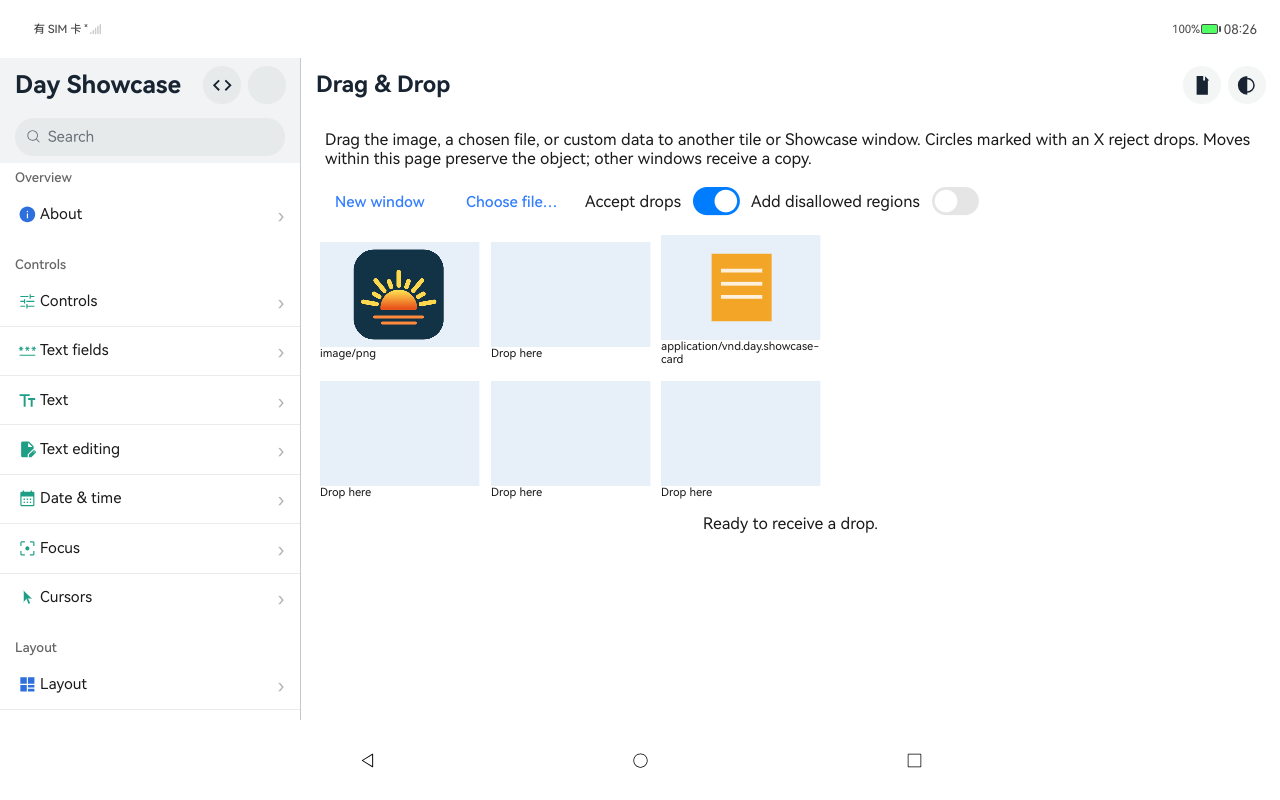Click the bottom-right empty drop tile
1280x800 pixels.
pyautogui.click(x=741, y=433)
